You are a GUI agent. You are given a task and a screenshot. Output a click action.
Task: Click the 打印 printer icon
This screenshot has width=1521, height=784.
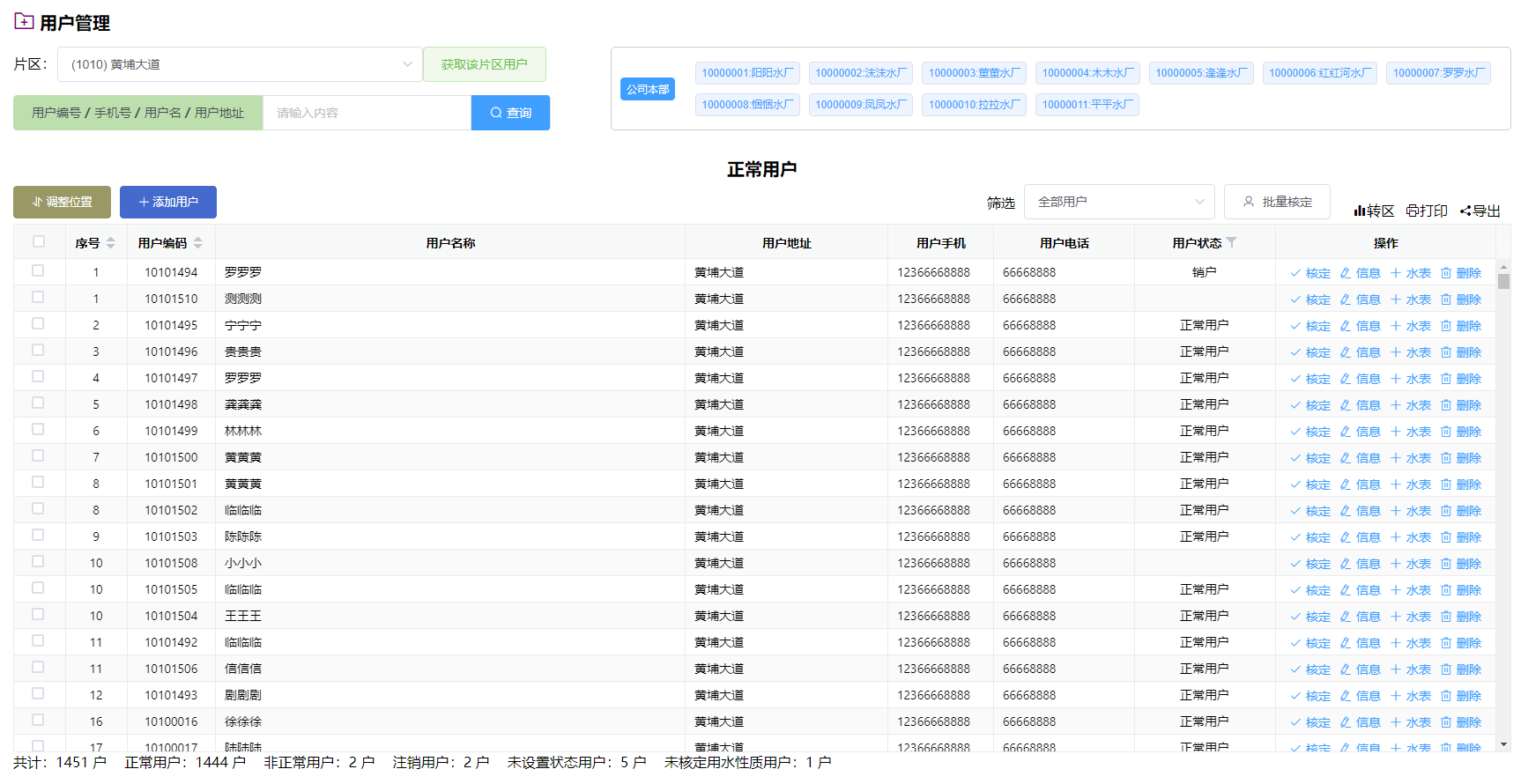[x=1412, y=211]
